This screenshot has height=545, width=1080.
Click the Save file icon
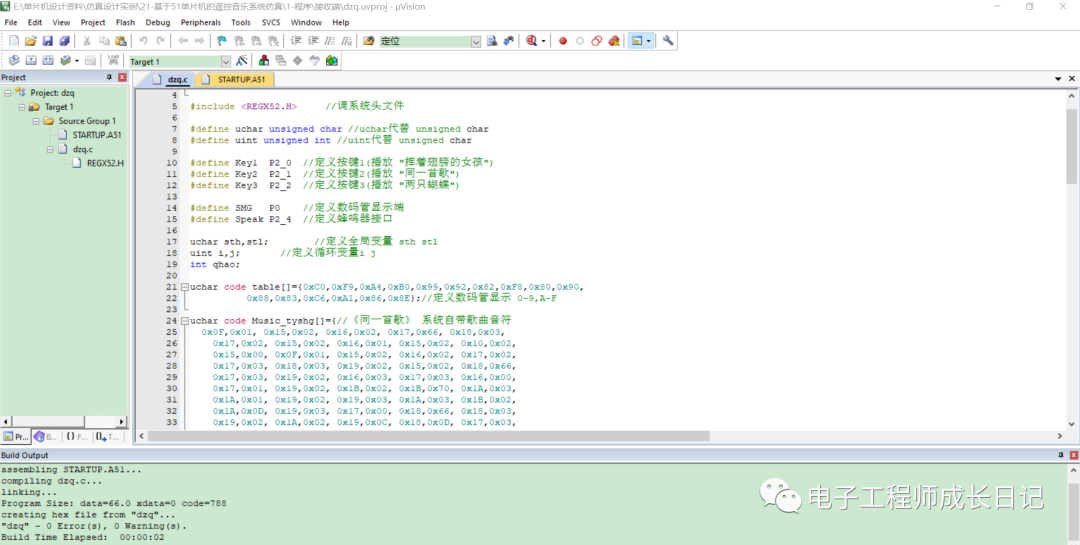48,41
